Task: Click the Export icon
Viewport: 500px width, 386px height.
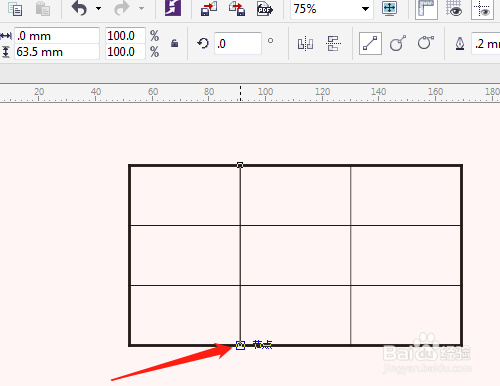Action: (237, 8)
